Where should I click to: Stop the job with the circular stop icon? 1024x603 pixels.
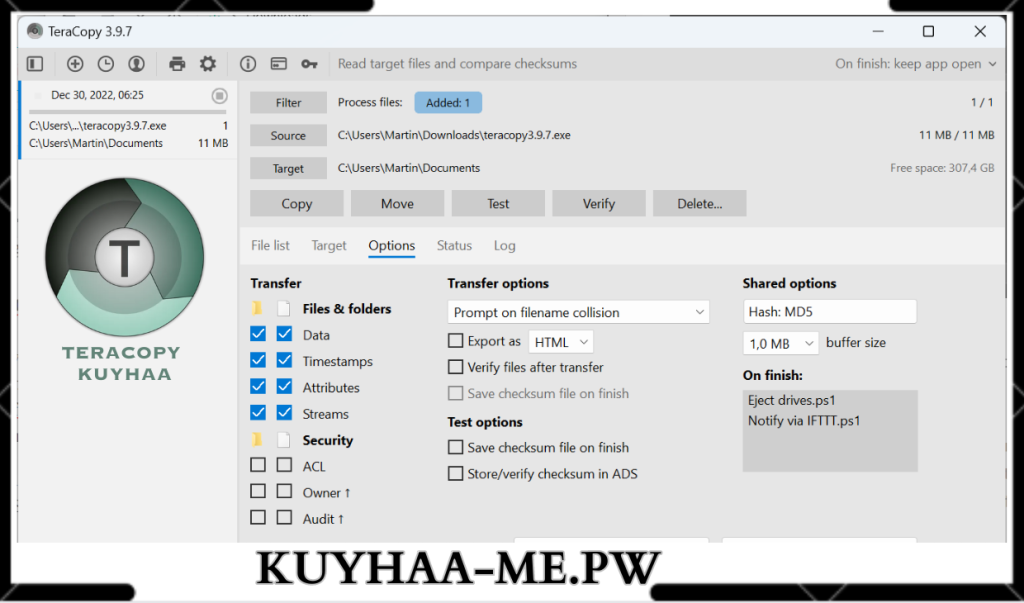pos(219,95)
